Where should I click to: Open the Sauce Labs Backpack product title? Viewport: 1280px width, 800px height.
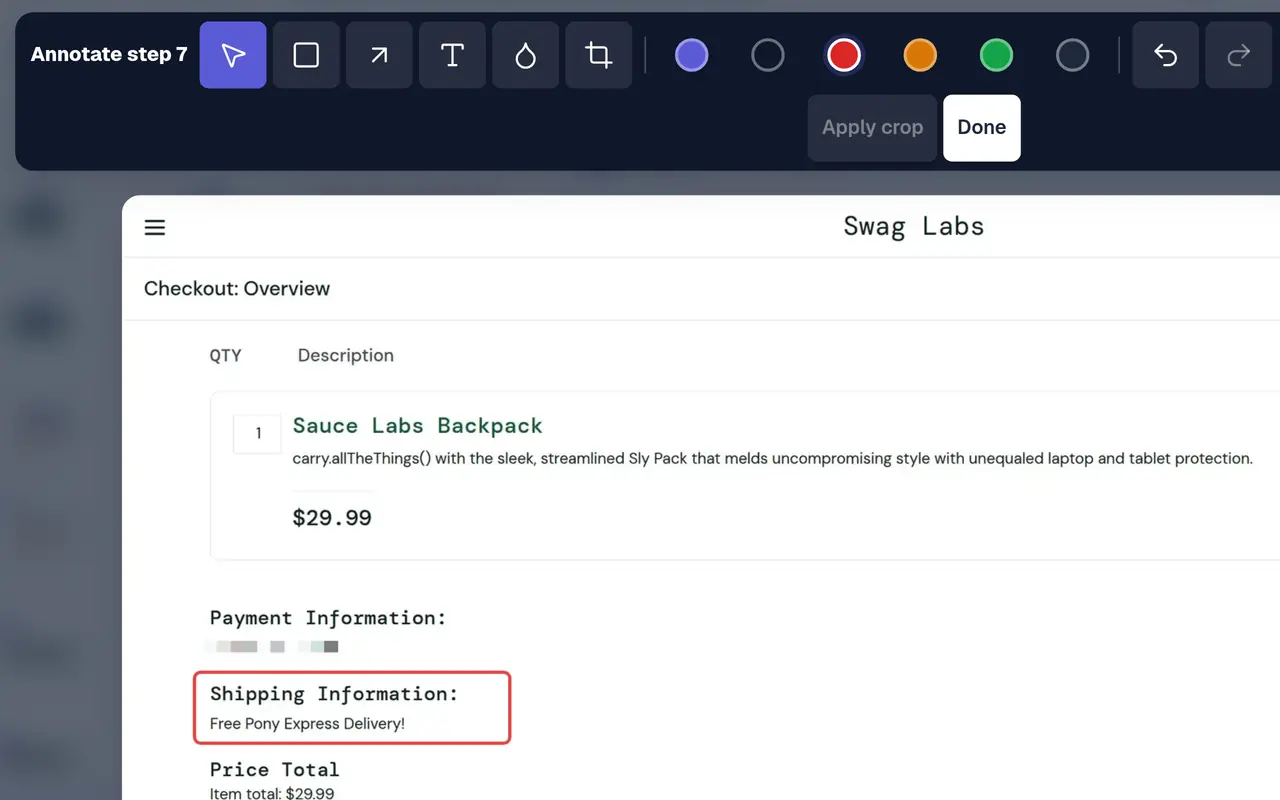click(x=417, y=426)
